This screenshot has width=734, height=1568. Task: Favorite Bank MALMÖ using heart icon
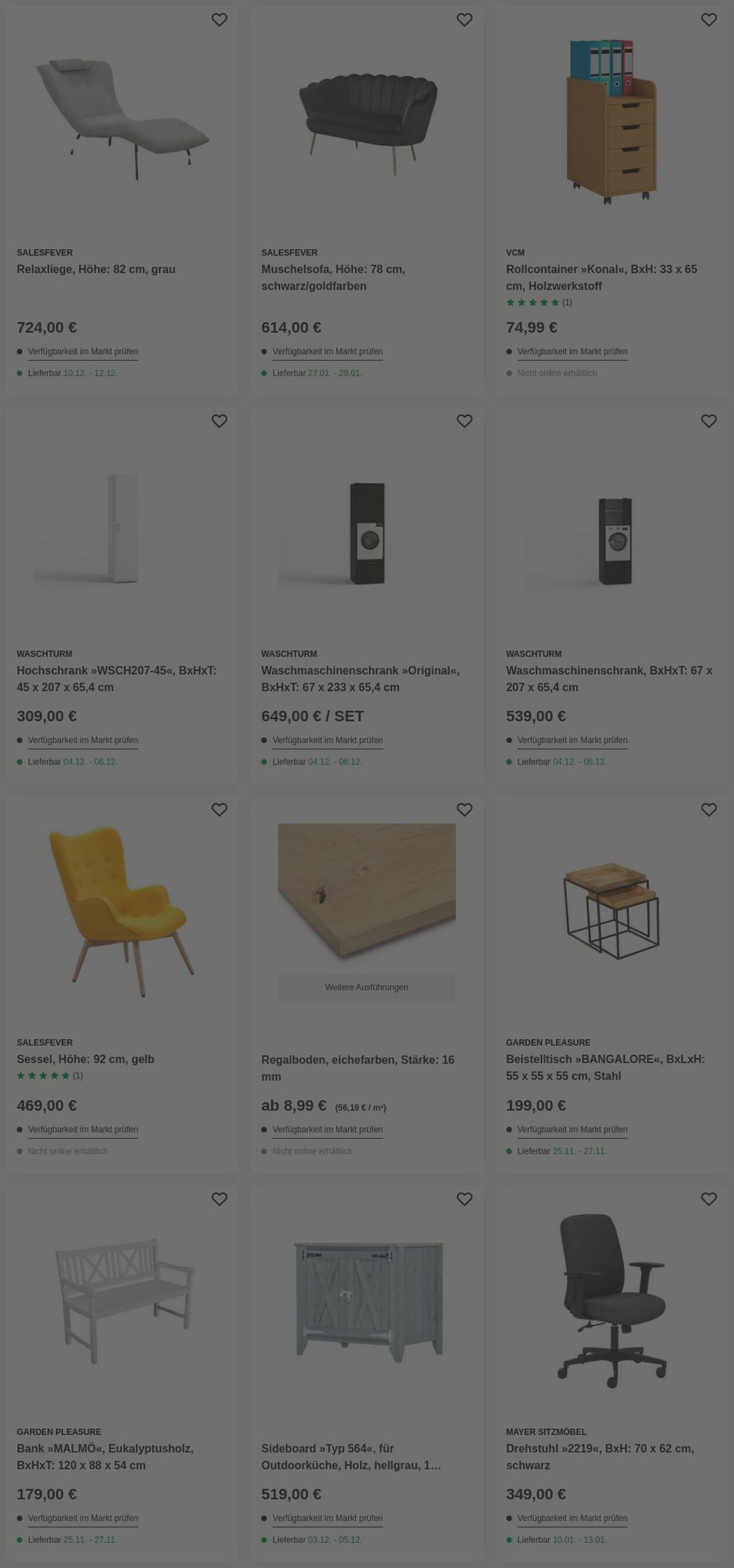219,1199
